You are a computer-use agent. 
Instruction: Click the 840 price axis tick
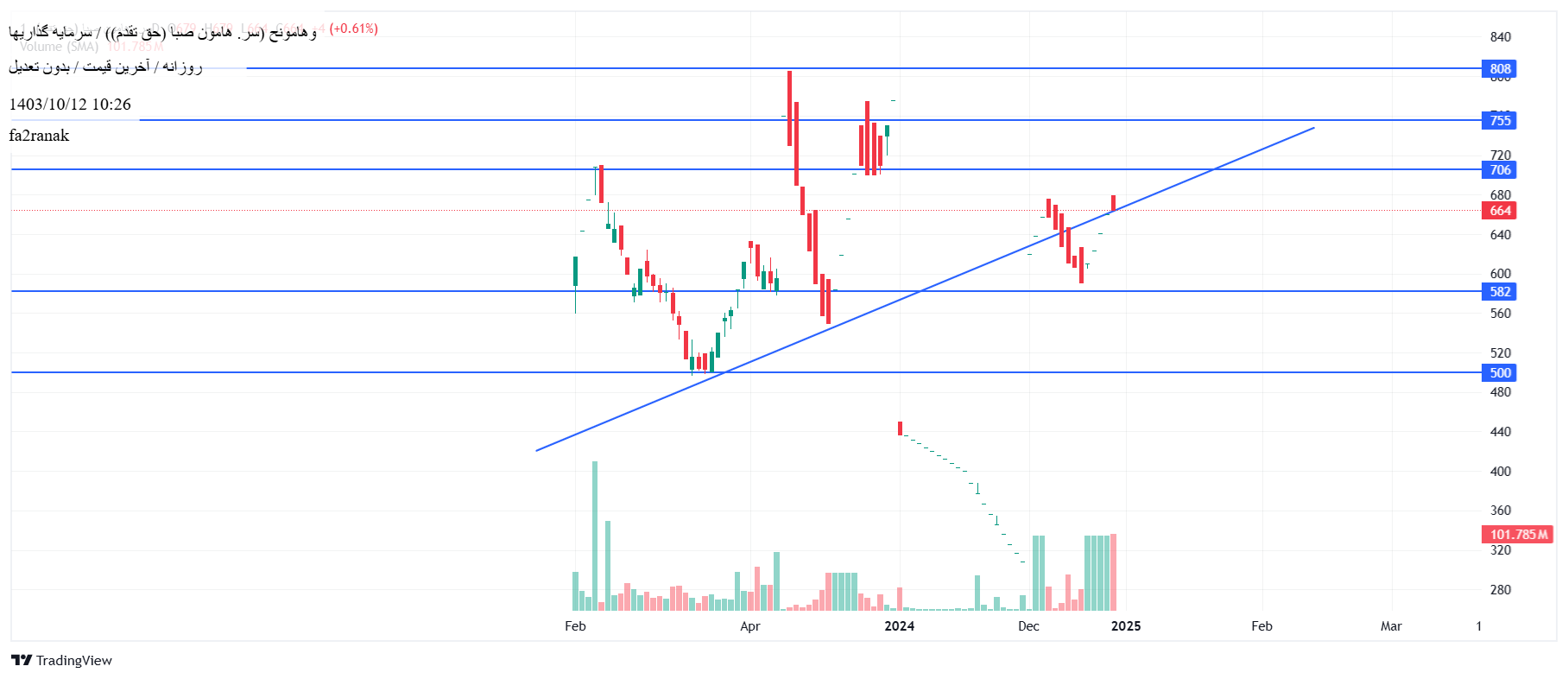[x=1501, y=37]
